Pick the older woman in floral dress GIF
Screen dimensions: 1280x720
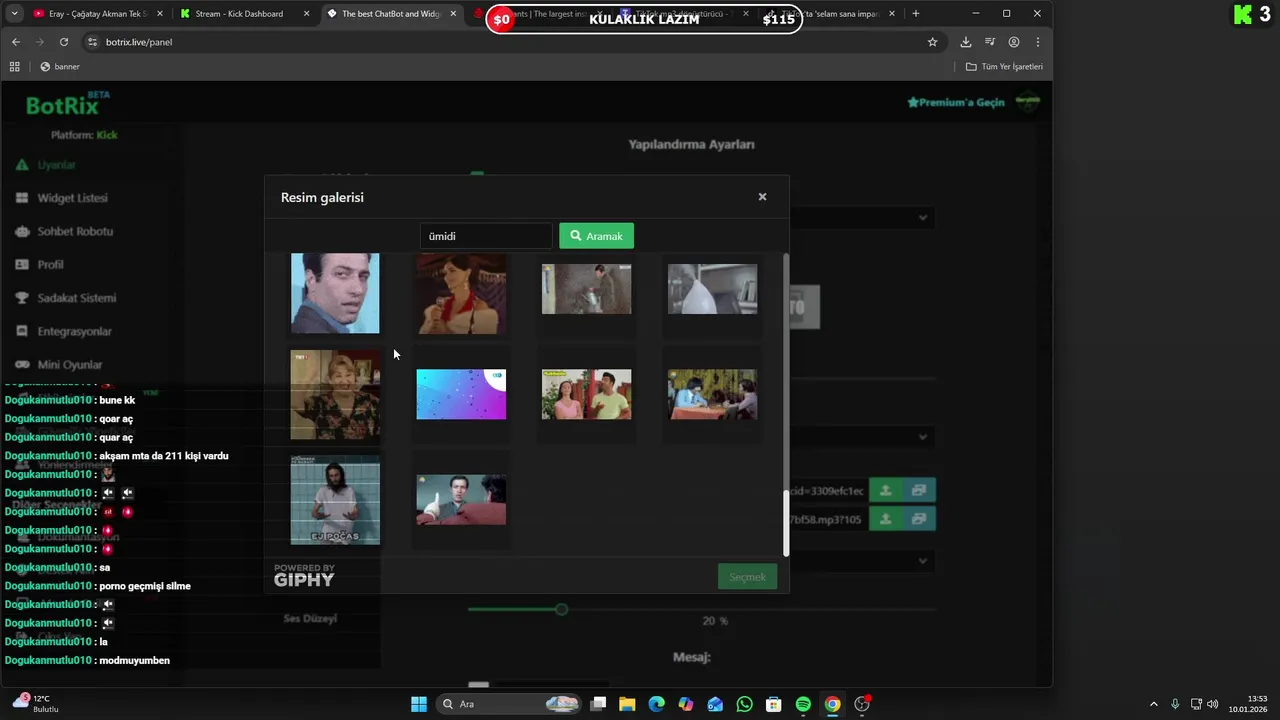[x=335, y=394]
